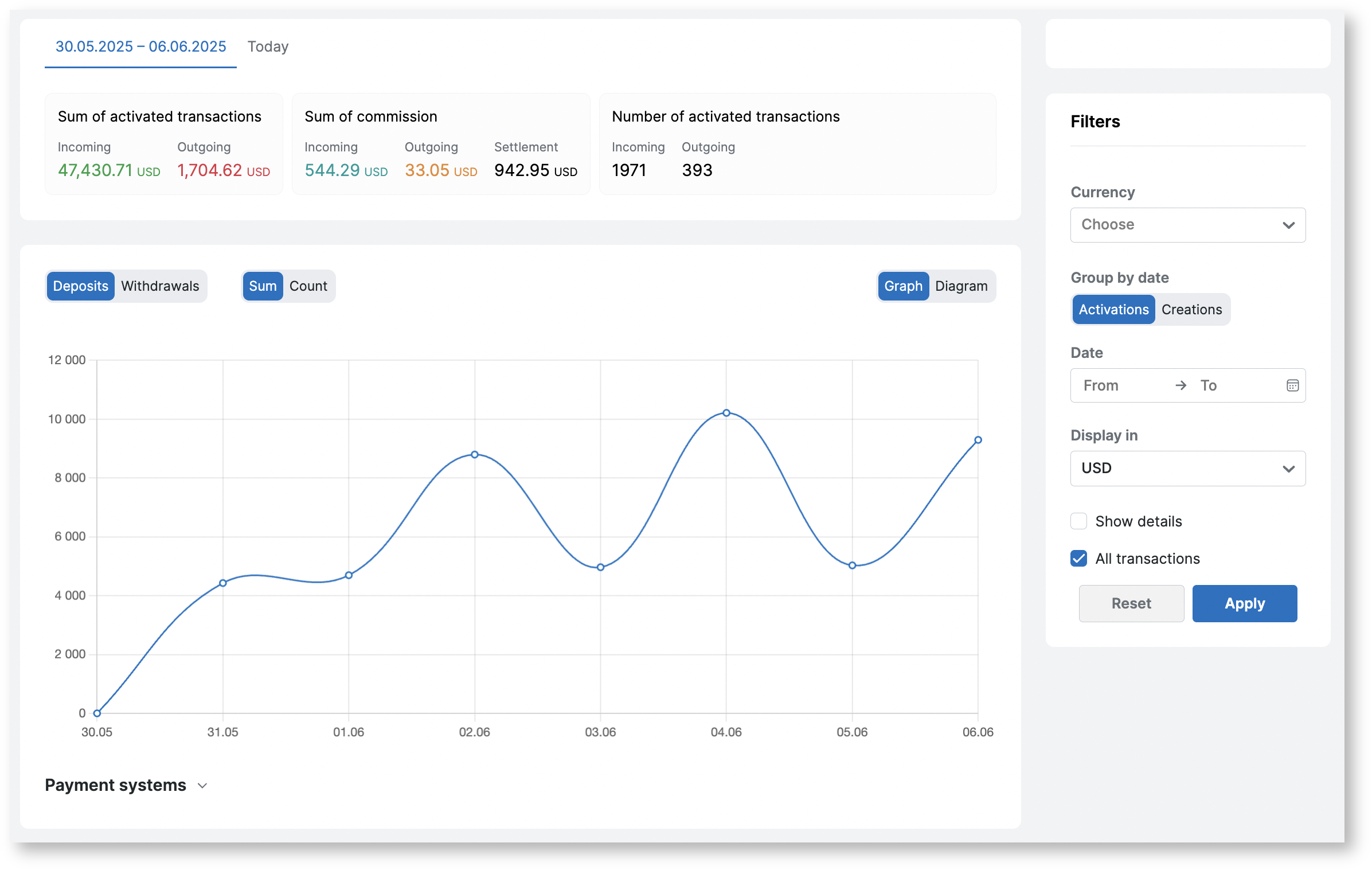This screenshot has height=870, width=1372.
Task: Switch chart metric to Count
Action: [x=308, y=286]
